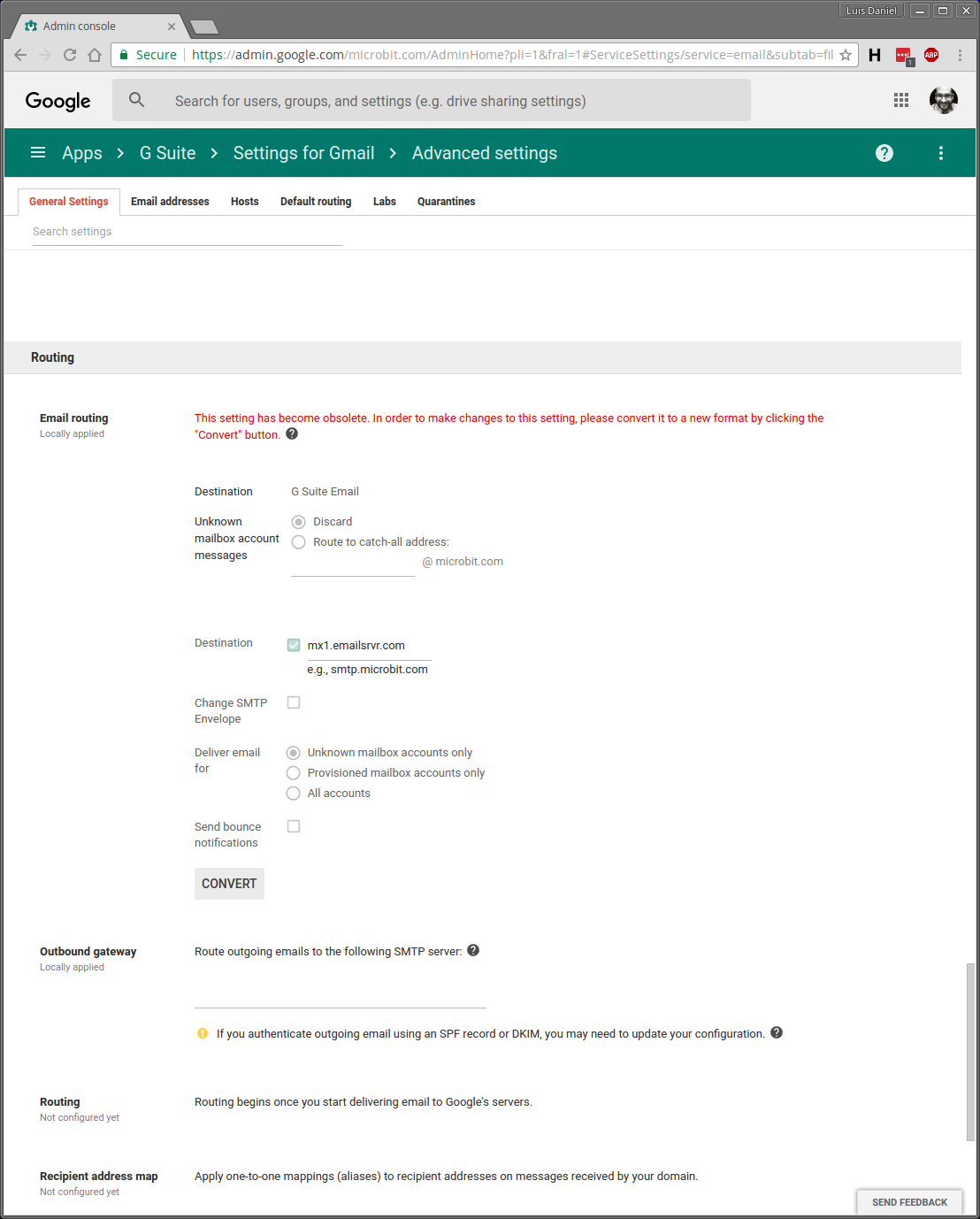Open the more options menu in green header
980x1219 pixels.
pyautogui.click(x=941, y=153)
